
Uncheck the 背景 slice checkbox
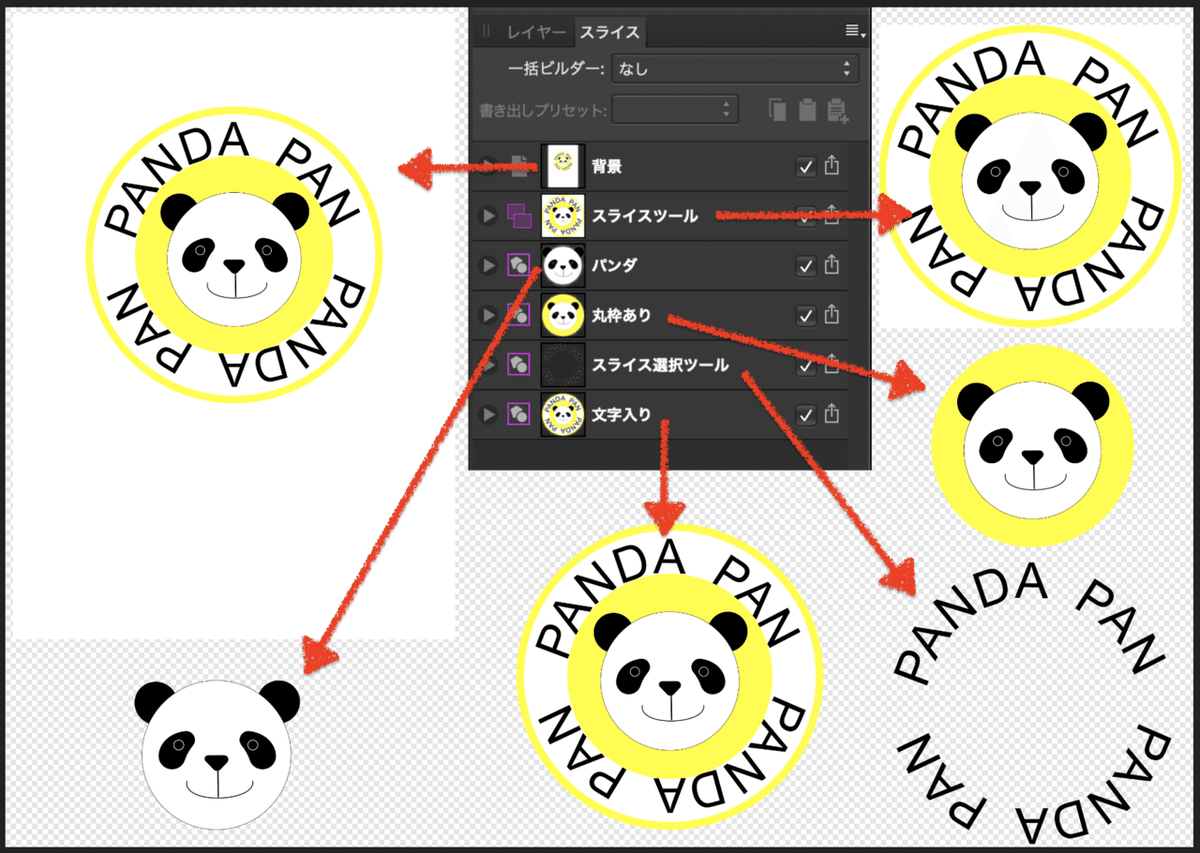(x=805, y=167)
